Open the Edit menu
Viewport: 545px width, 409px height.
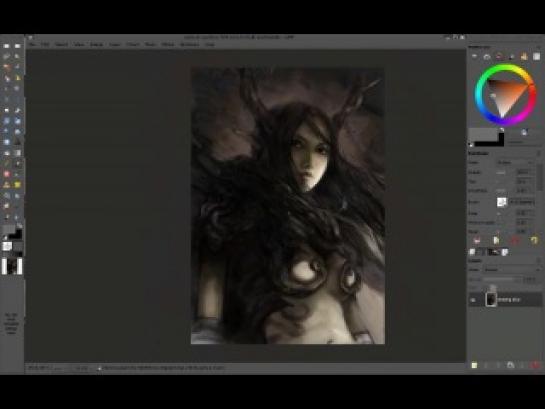tap(45, 44)
